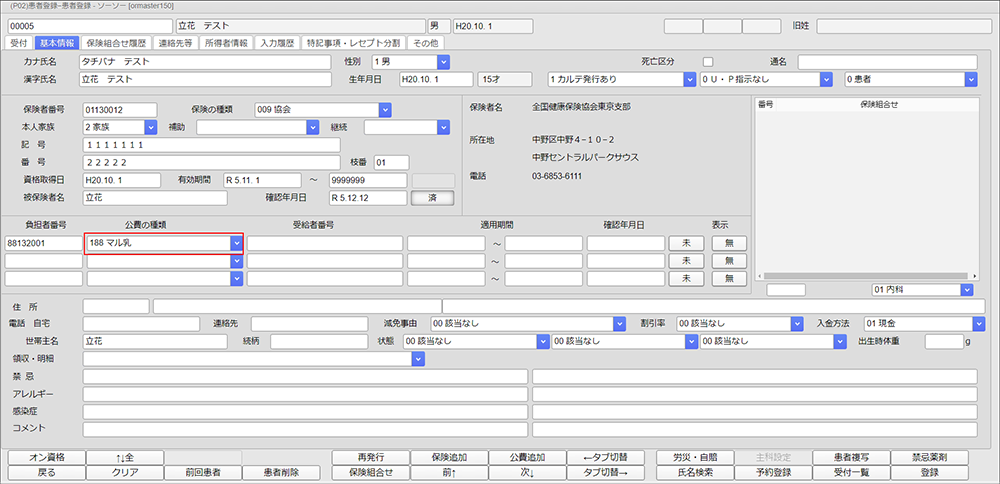This screenshot has width=1000, height=484.
Task: Click the 済 confirmation button
Action: pyautogui.click(x=432, y=198)
